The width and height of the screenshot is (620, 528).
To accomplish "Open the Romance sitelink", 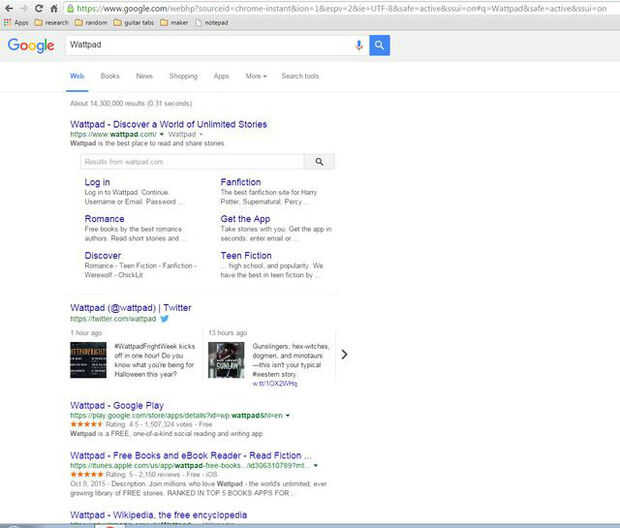I will click(104, 219).
